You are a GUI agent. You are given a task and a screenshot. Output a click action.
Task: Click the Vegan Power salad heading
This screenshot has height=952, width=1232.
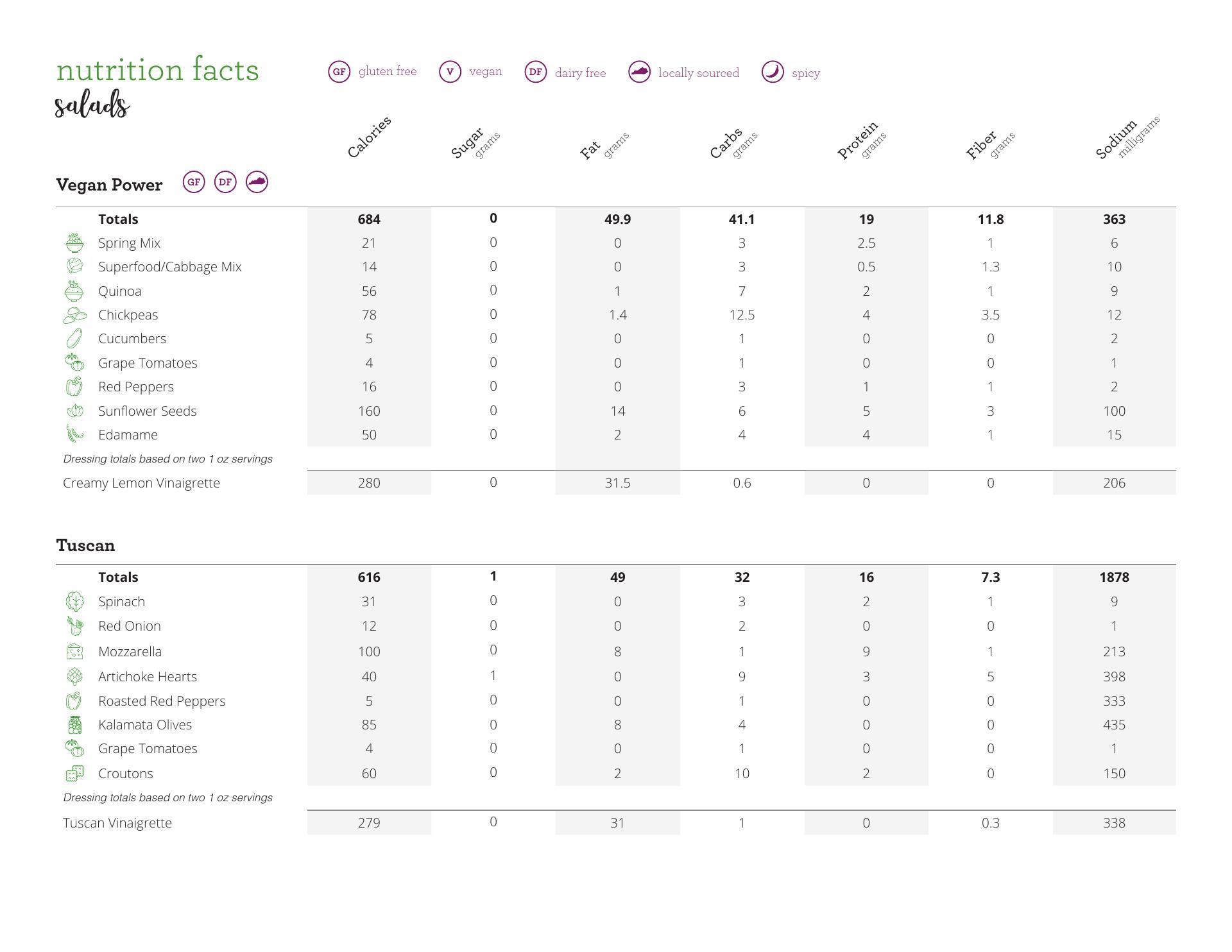pos(109,185)
